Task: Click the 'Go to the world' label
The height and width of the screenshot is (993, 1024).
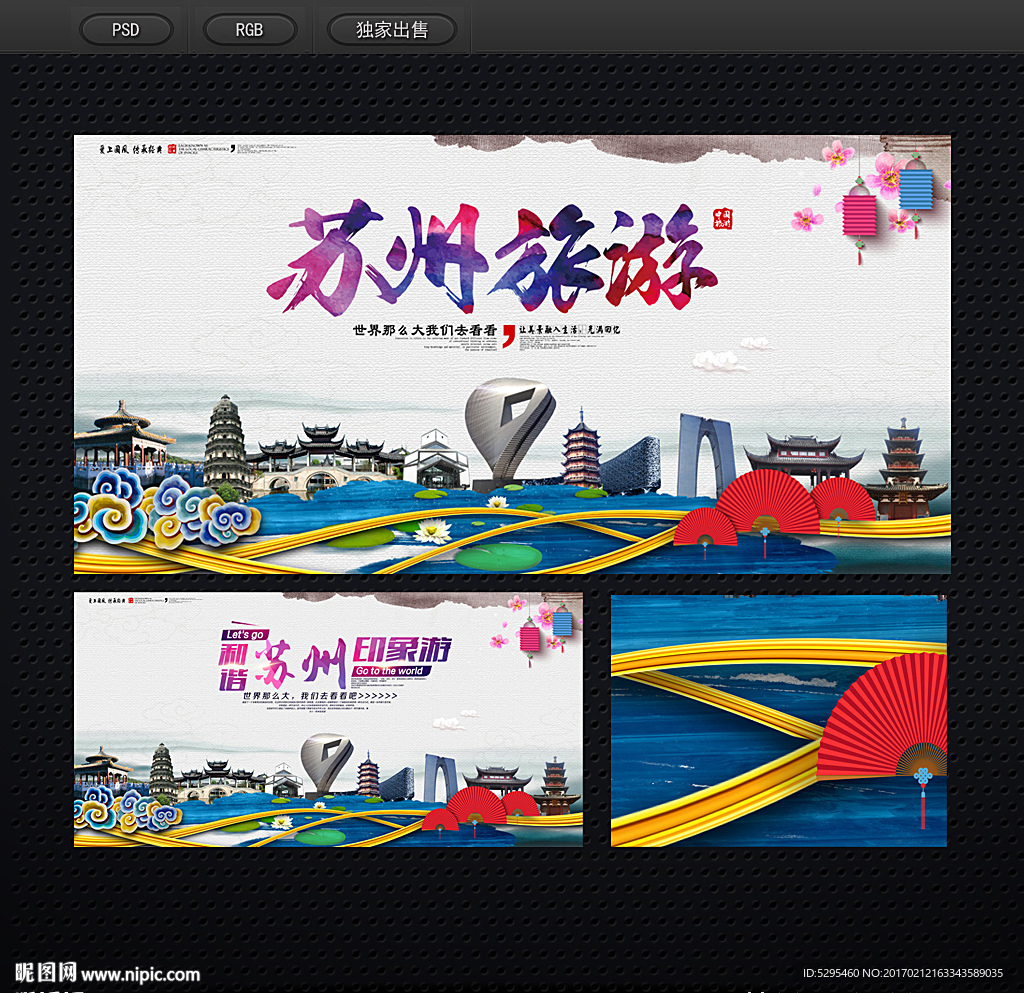Action: tap(390, 671)
